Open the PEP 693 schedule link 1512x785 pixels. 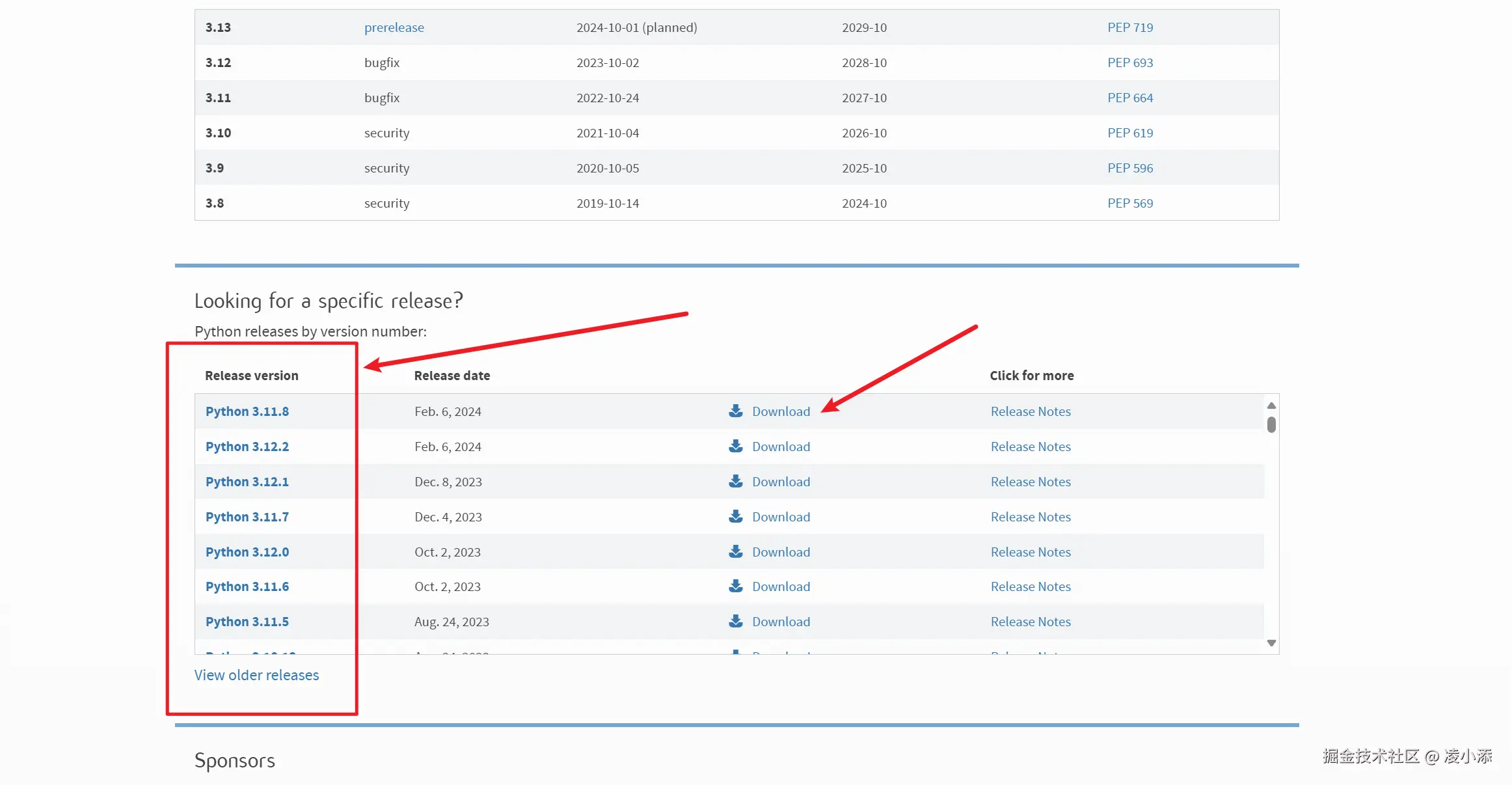click(1129, 62)
